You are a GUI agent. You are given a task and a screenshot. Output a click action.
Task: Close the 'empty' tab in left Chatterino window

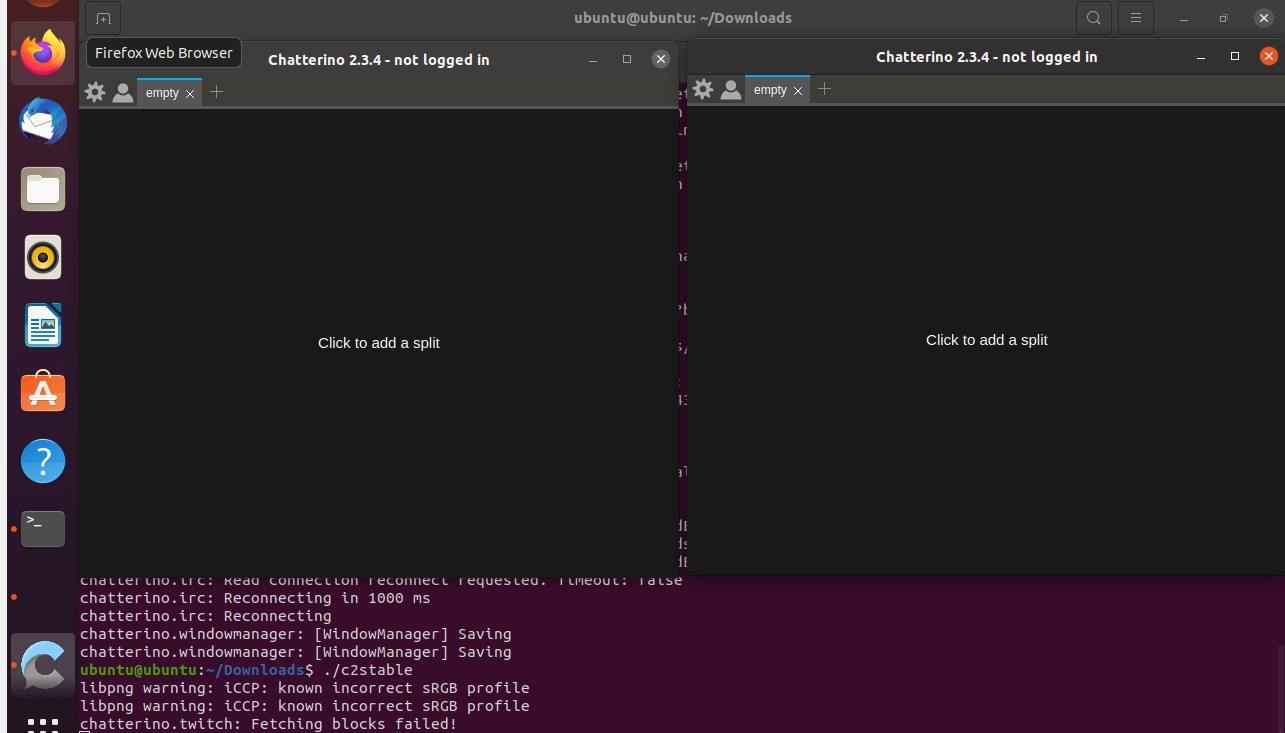[x=190, y=93]
